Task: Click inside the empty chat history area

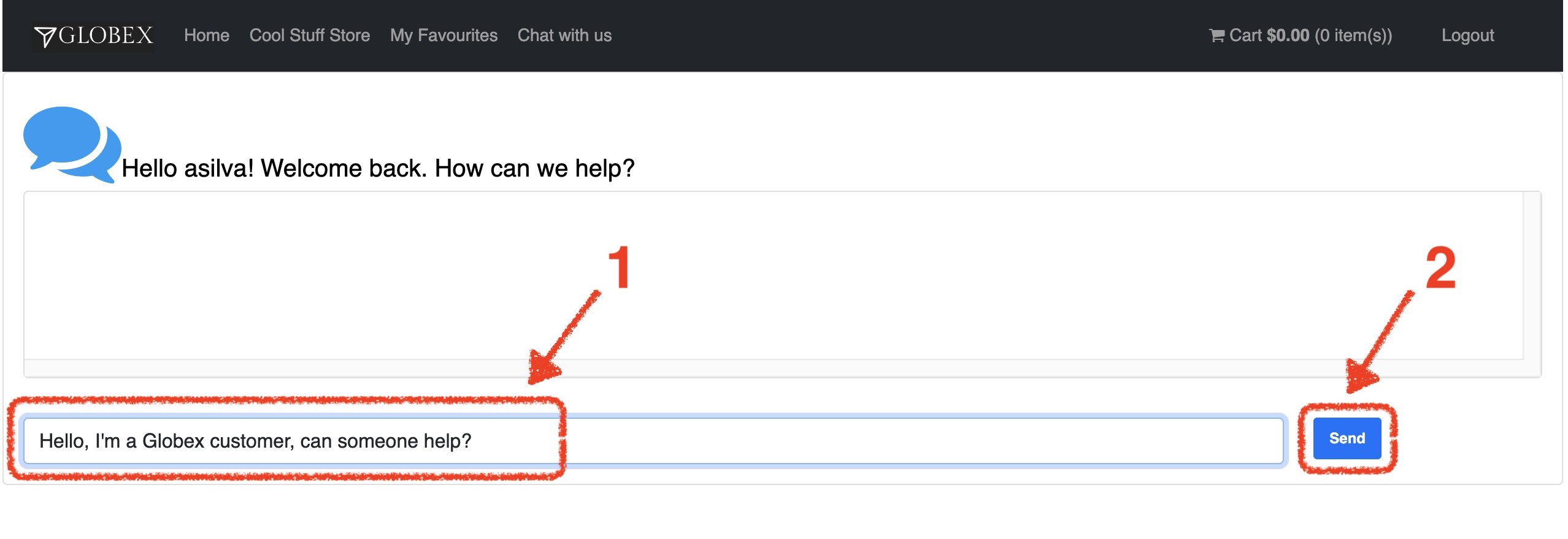Action: pos(773,275)
